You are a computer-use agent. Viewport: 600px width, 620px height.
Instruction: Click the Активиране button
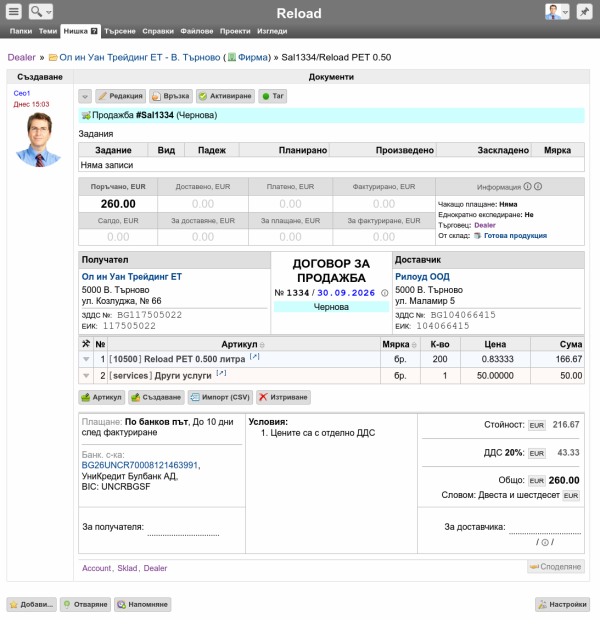pyautogui.click(x=225, y=96)
